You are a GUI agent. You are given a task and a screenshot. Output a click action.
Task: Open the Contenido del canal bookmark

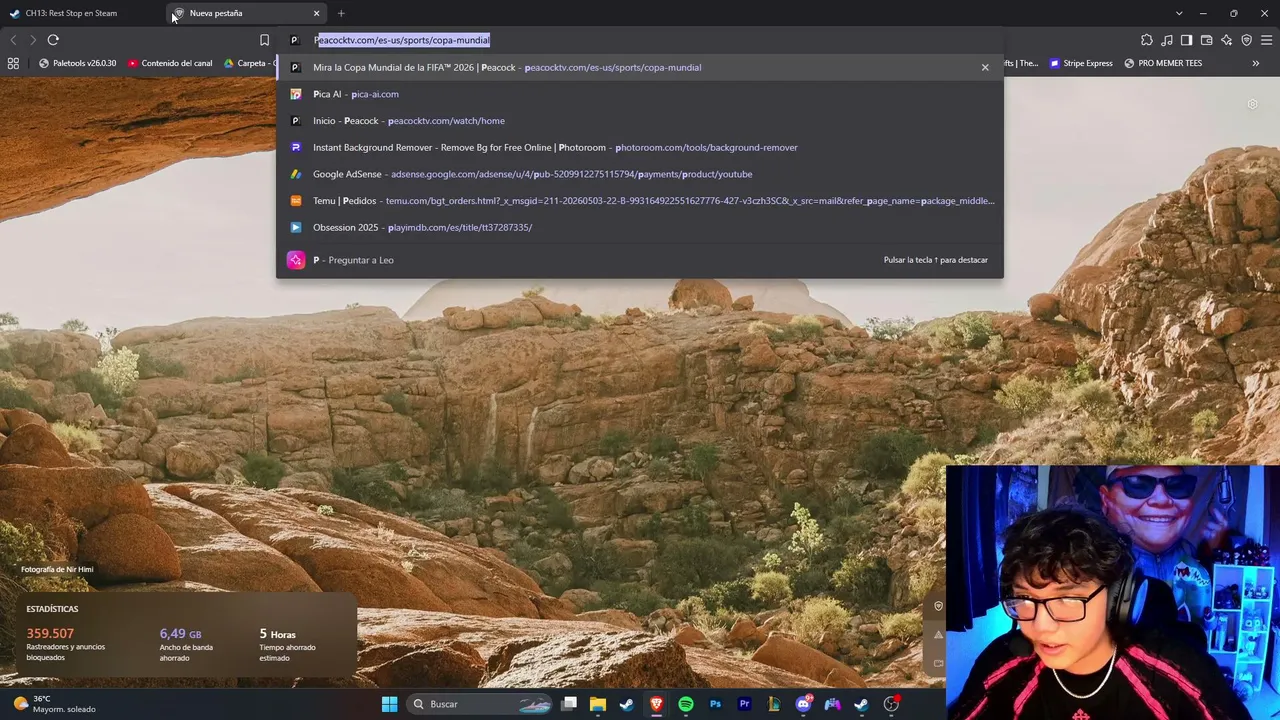[170, 63]
